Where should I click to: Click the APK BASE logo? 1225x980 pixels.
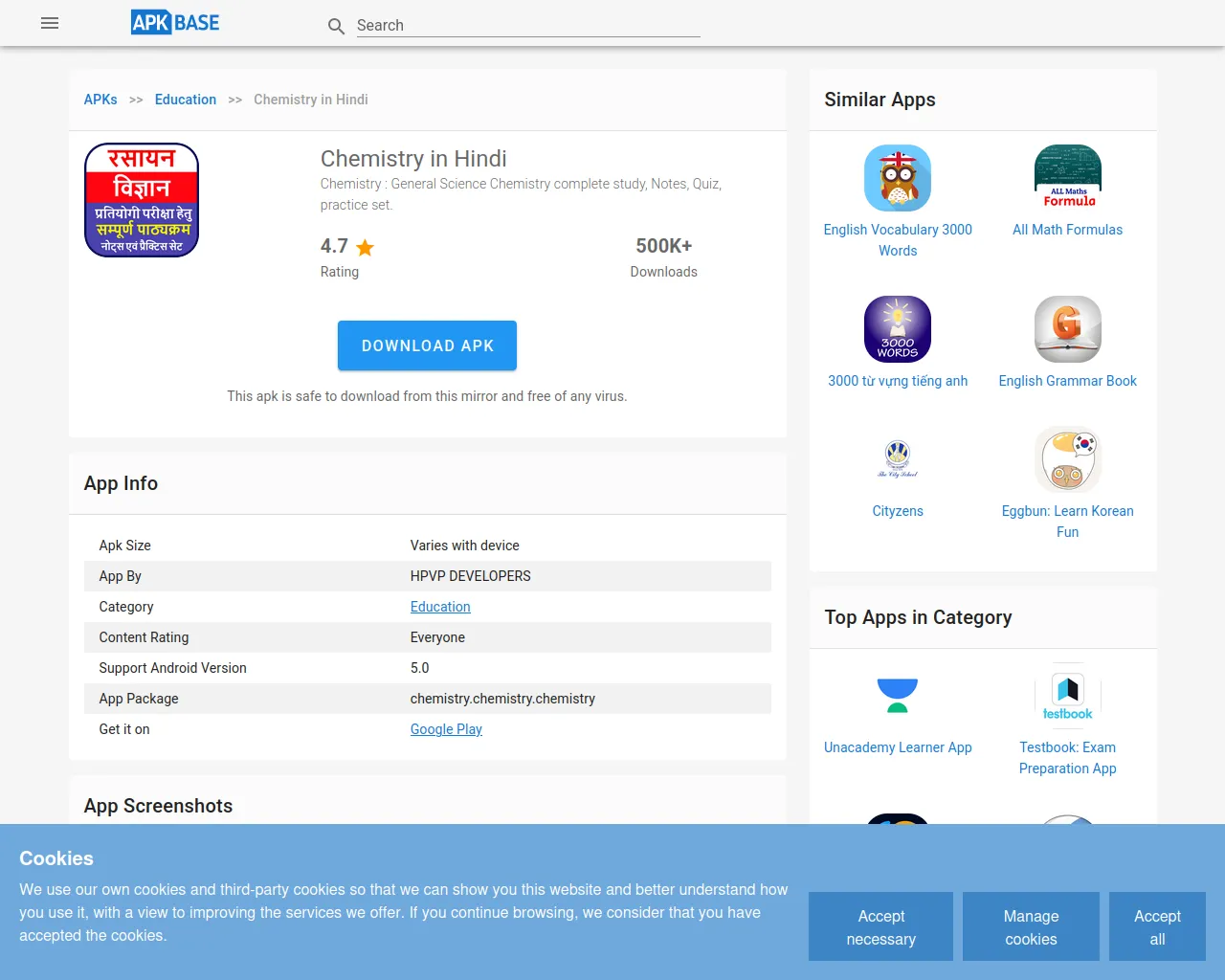175,22
